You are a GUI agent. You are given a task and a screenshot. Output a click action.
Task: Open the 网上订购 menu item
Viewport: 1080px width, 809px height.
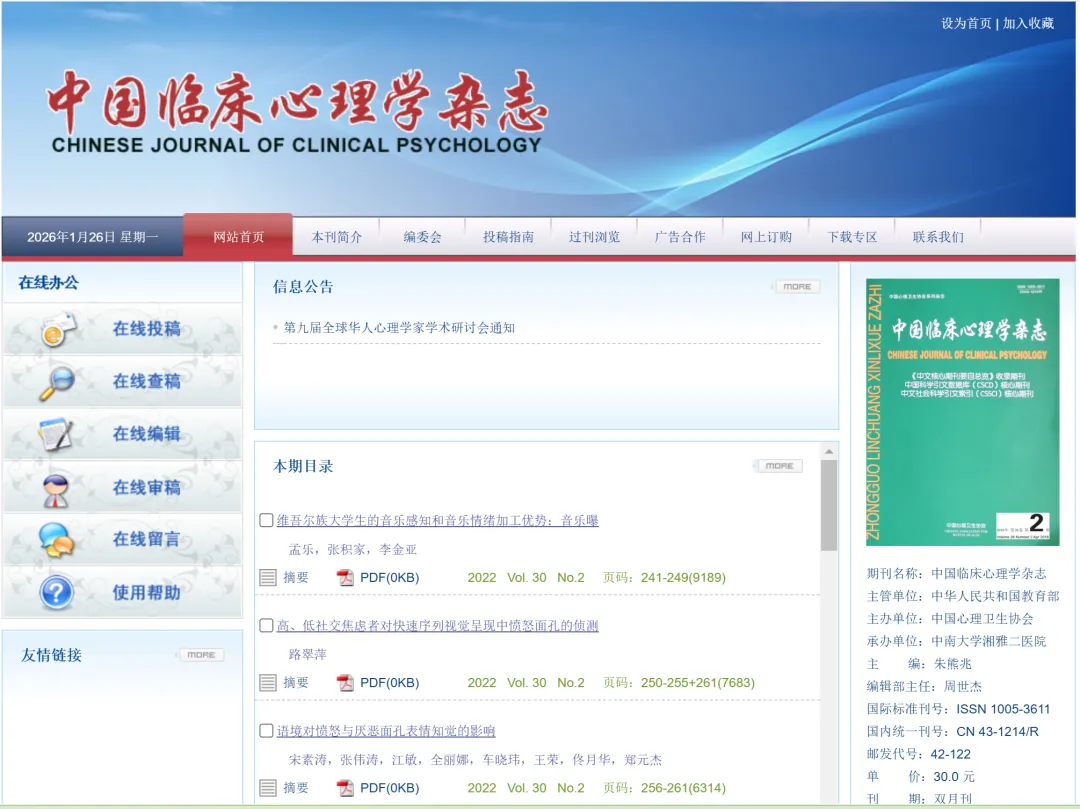coord(766,237)
